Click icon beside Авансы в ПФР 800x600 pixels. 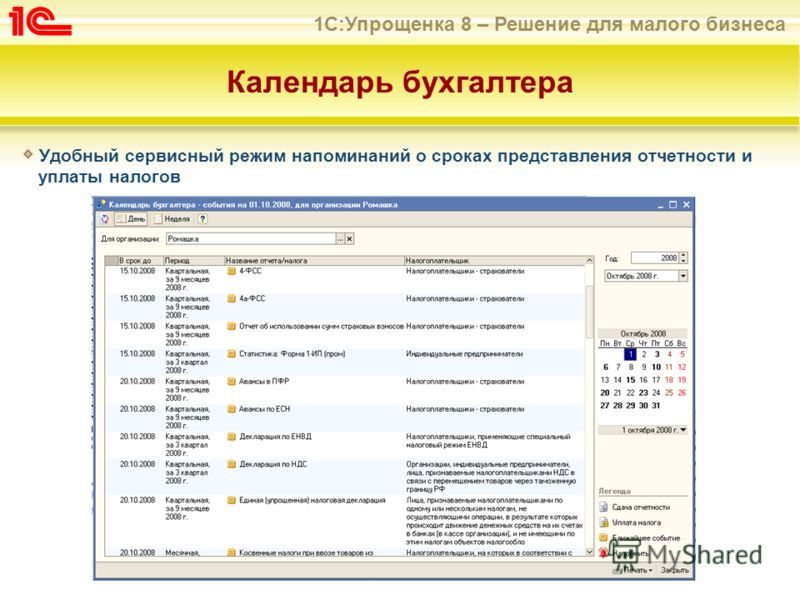[231, 381]
